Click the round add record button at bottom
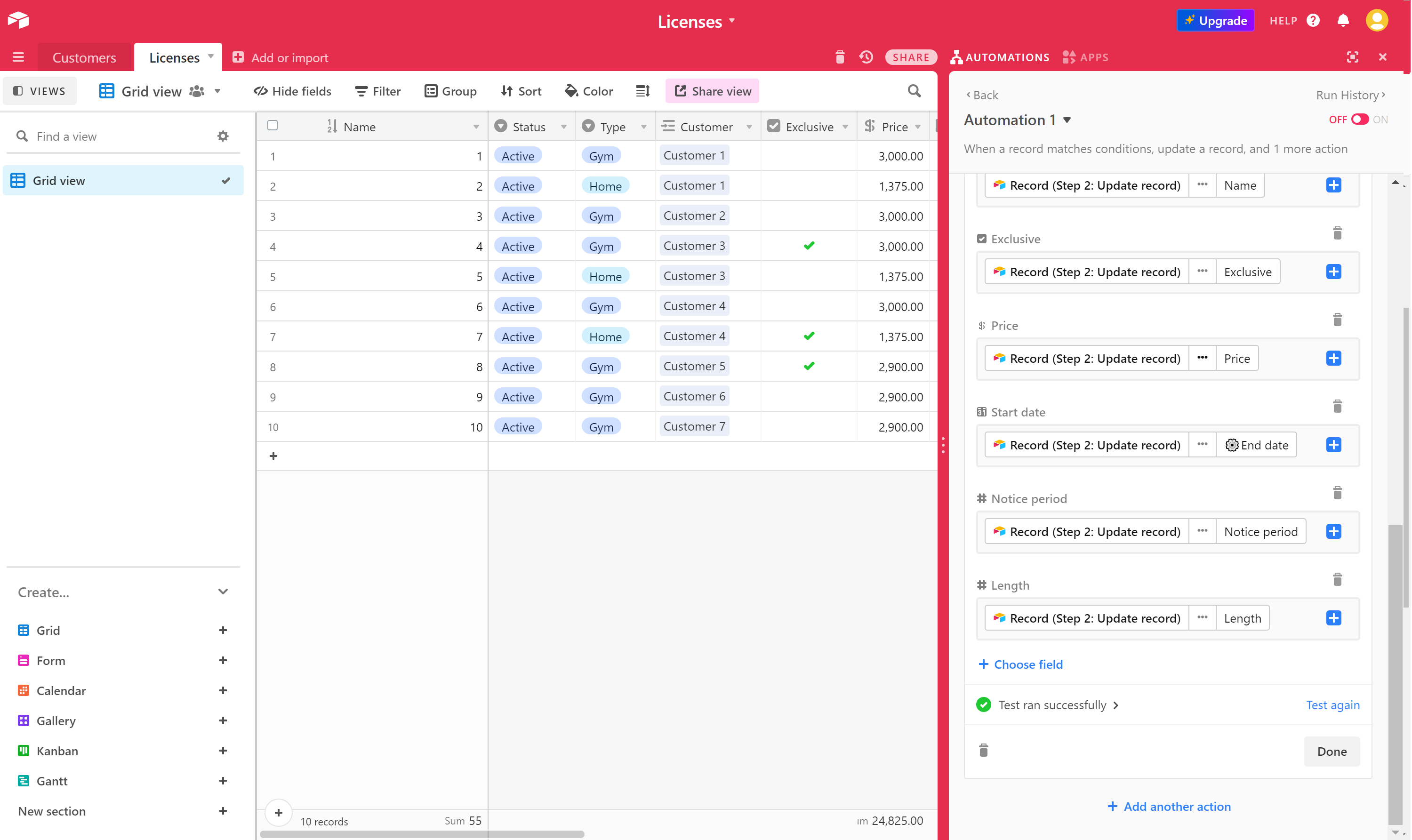 [x=279, y=813]
